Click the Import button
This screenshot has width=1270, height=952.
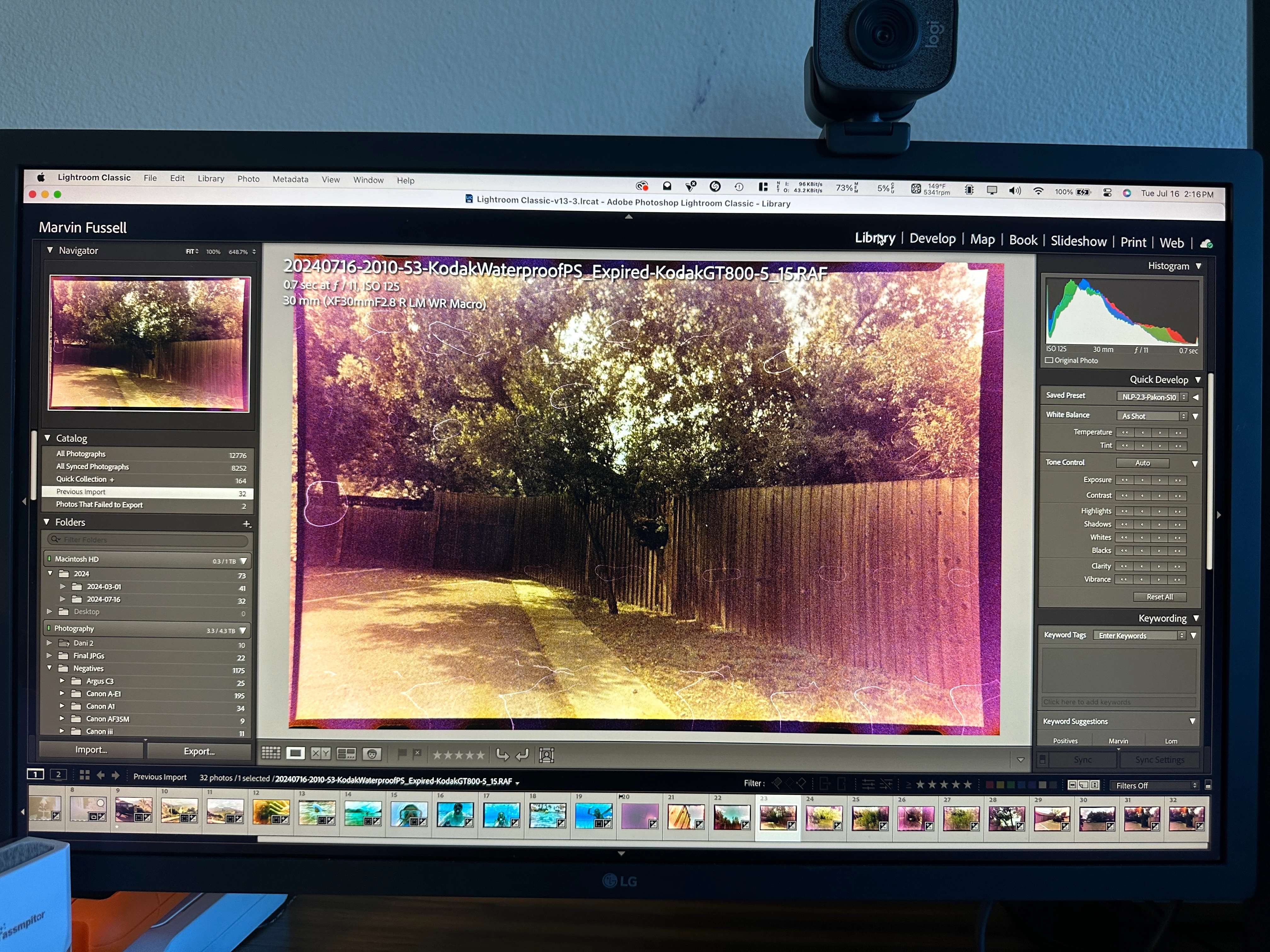[91, 750]
